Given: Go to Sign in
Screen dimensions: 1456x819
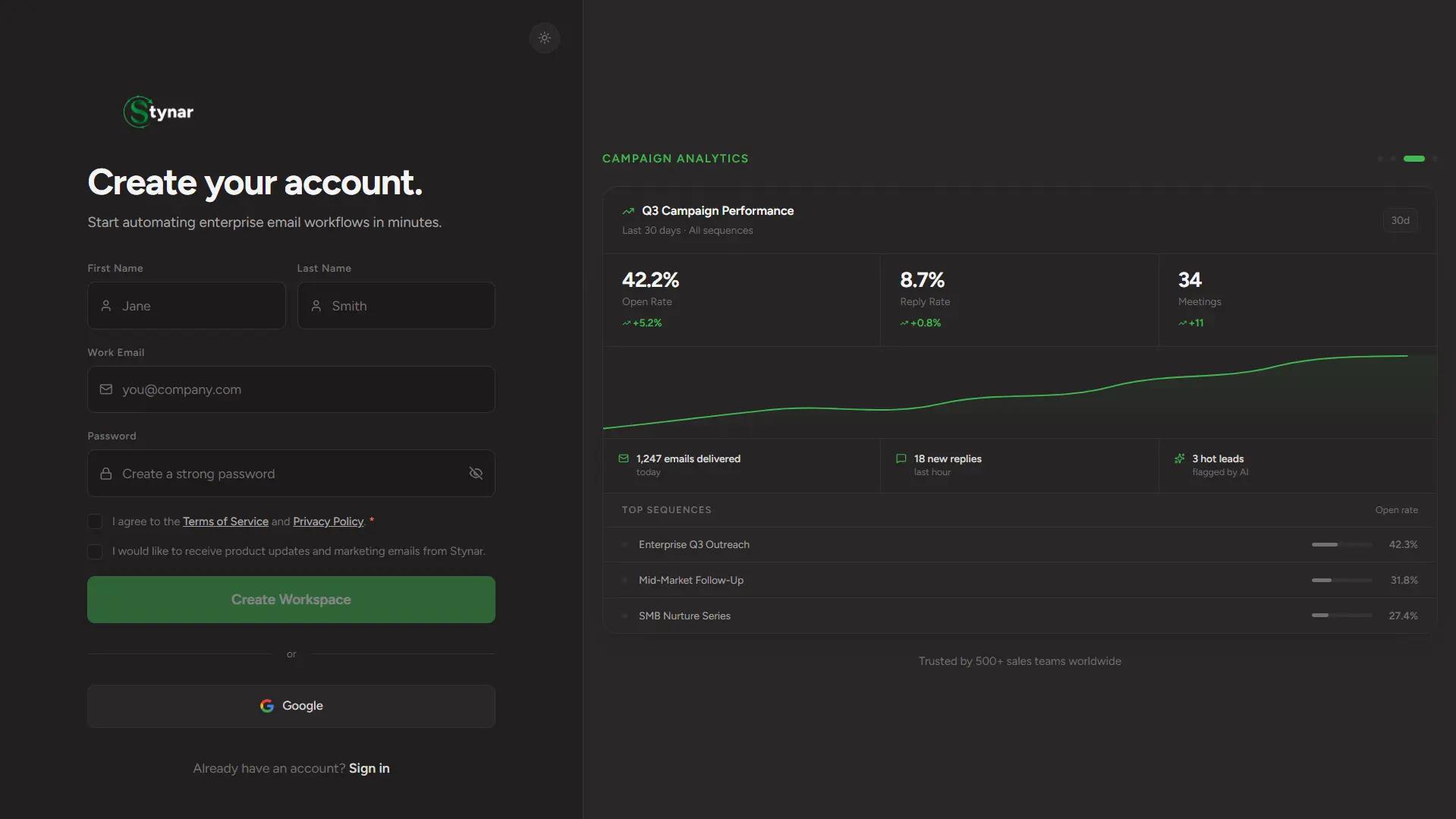Looking at the screenshot, I should tap(370, 768).
